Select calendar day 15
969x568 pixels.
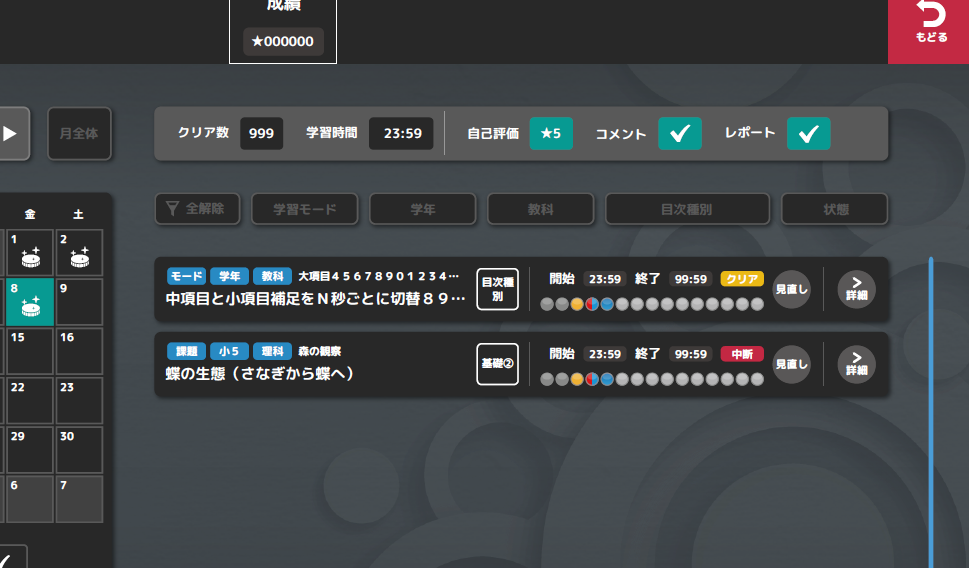(30, 351)
